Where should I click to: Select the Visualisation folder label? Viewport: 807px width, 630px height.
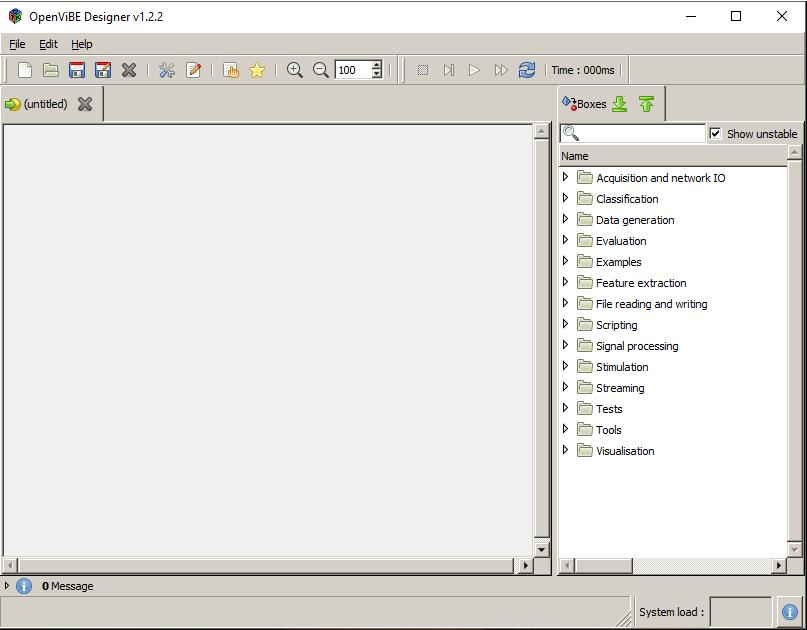pyautogui.click(x=625, y=451)
